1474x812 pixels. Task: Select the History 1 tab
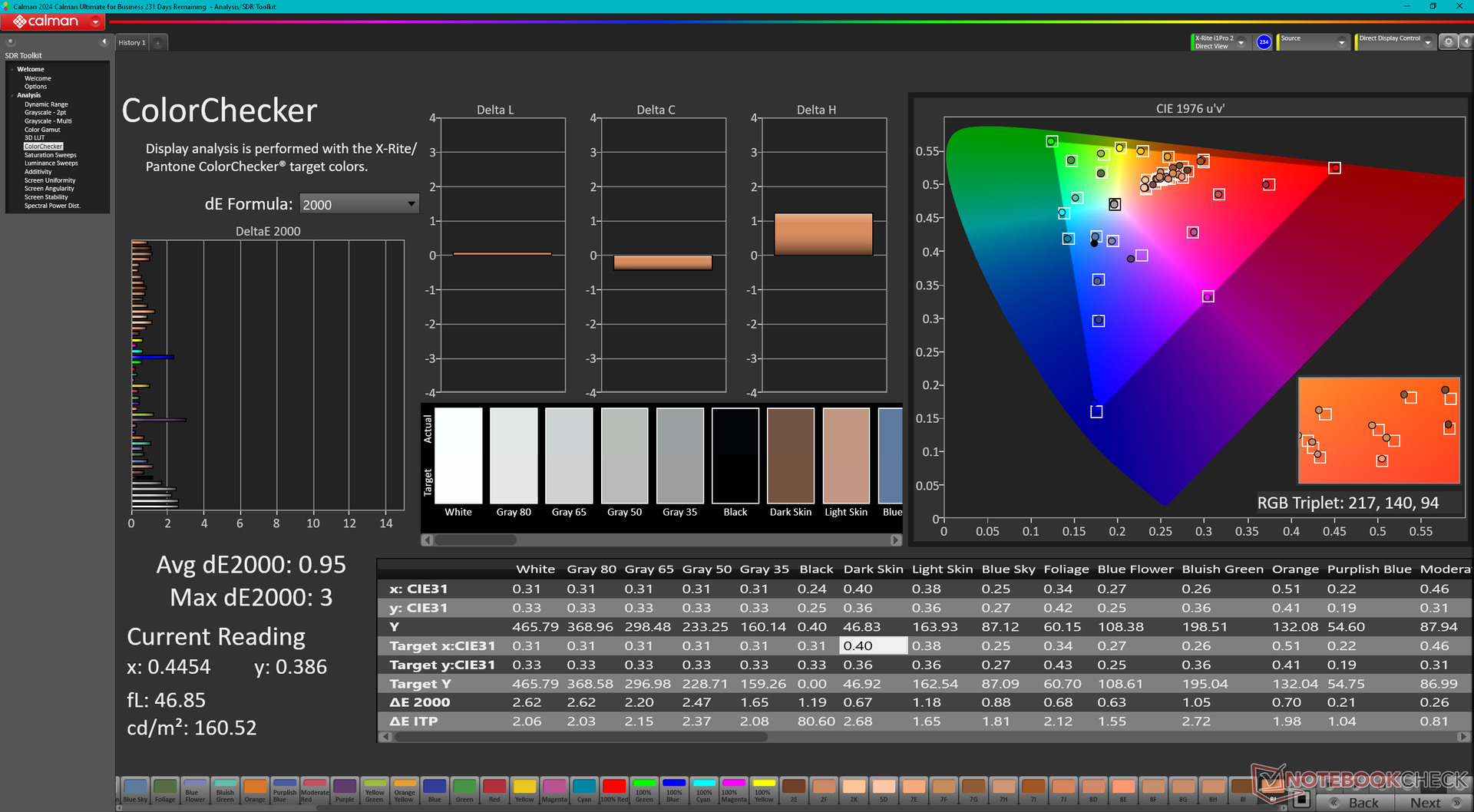coord(132,43)
